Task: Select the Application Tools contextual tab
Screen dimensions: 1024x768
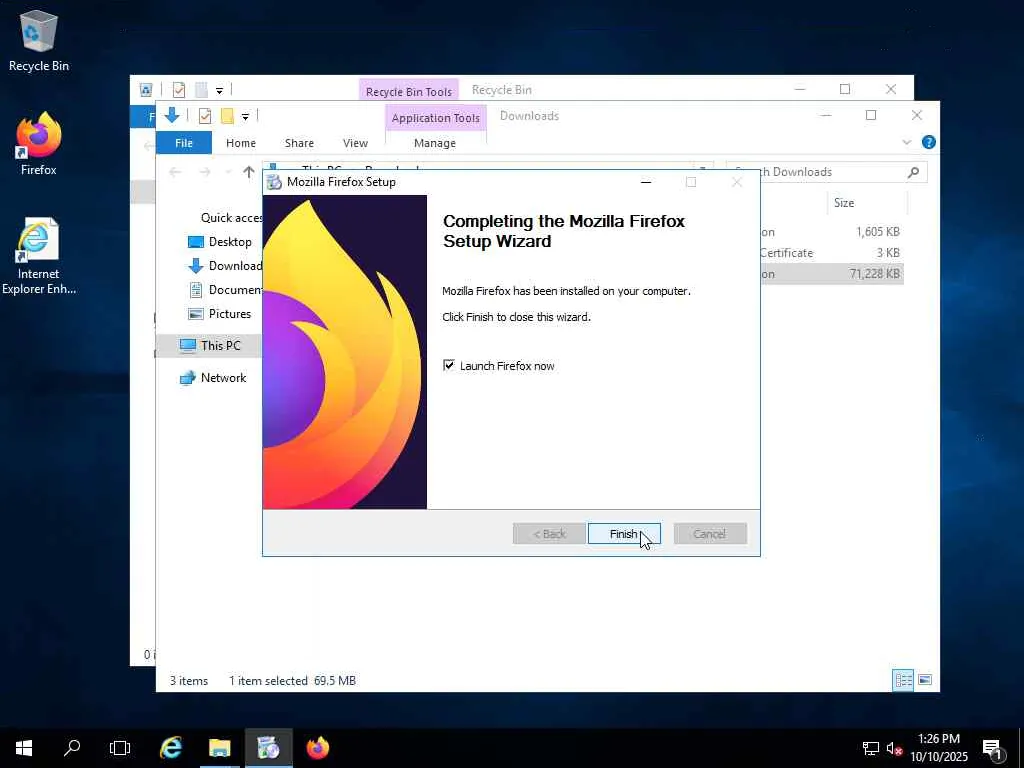Action: click(436, 118)
